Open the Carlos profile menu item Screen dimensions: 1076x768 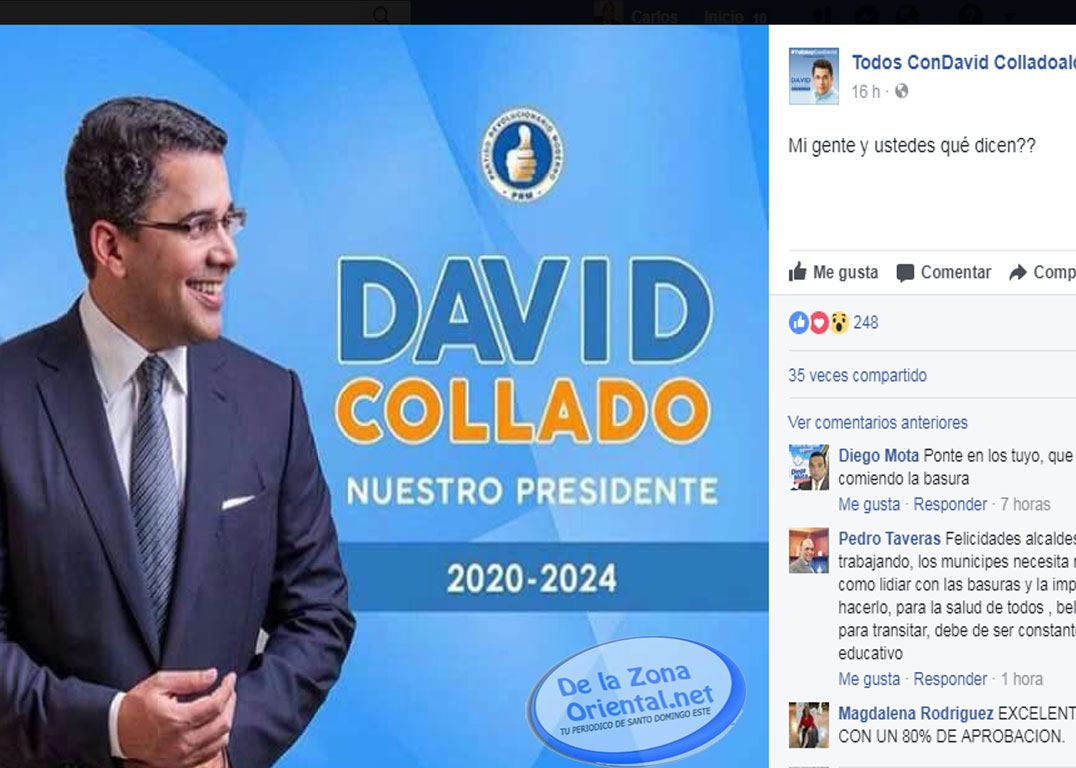[654, 16]
